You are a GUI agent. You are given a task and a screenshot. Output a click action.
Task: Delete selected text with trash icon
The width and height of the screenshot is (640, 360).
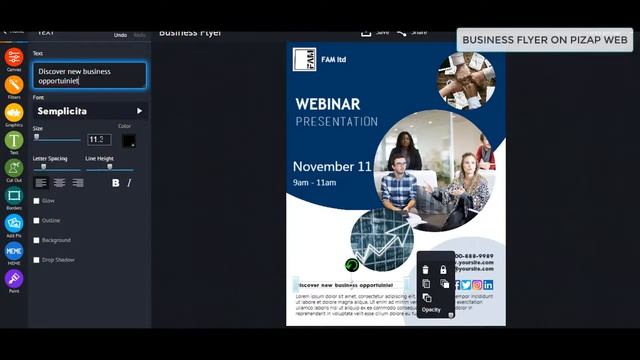pyautogui.click(x=426, y=270)
